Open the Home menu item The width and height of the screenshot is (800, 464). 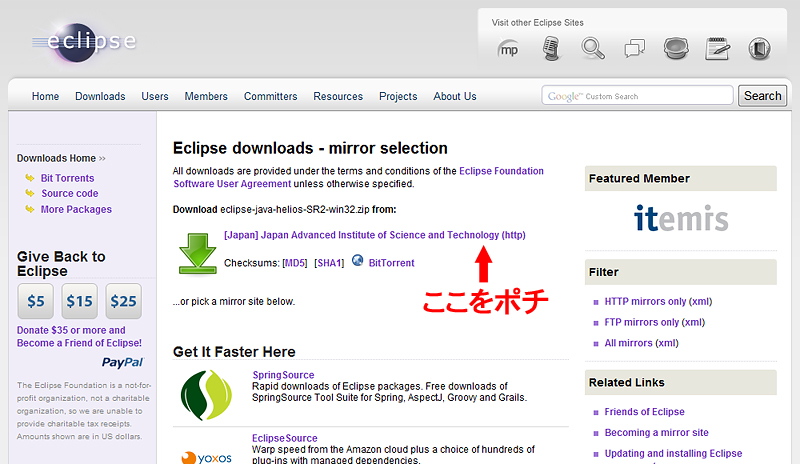click(45, 96)
